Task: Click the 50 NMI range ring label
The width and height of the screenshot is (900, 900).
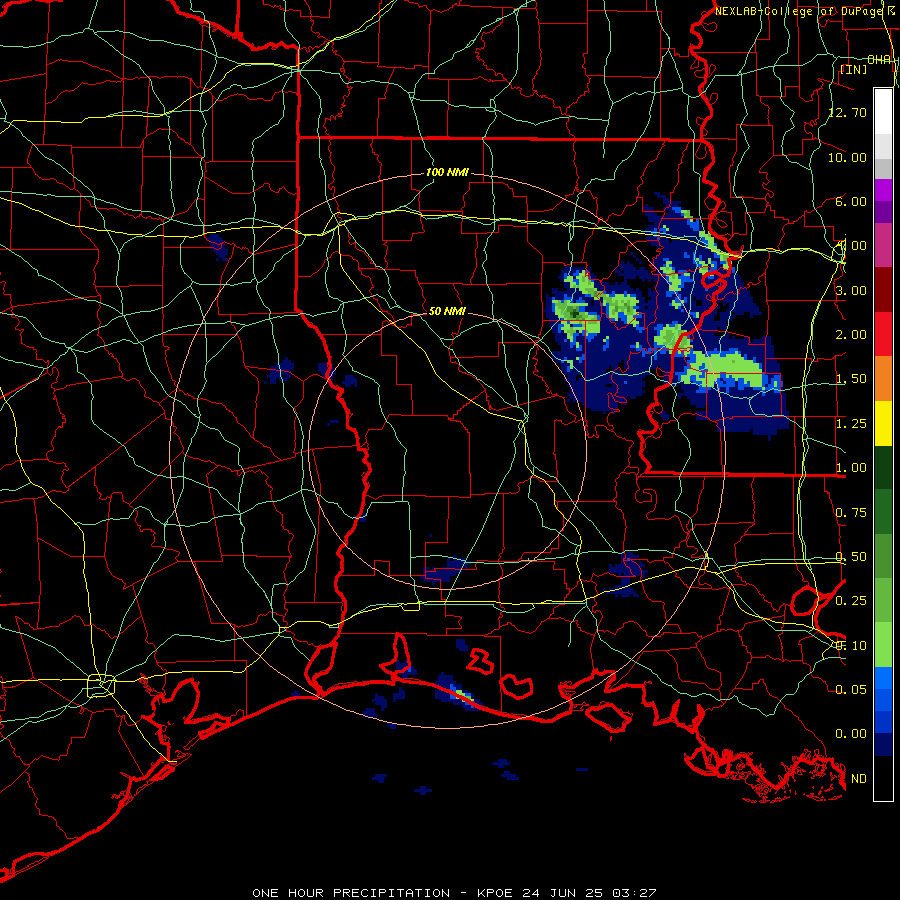Action: click(447, 311)
